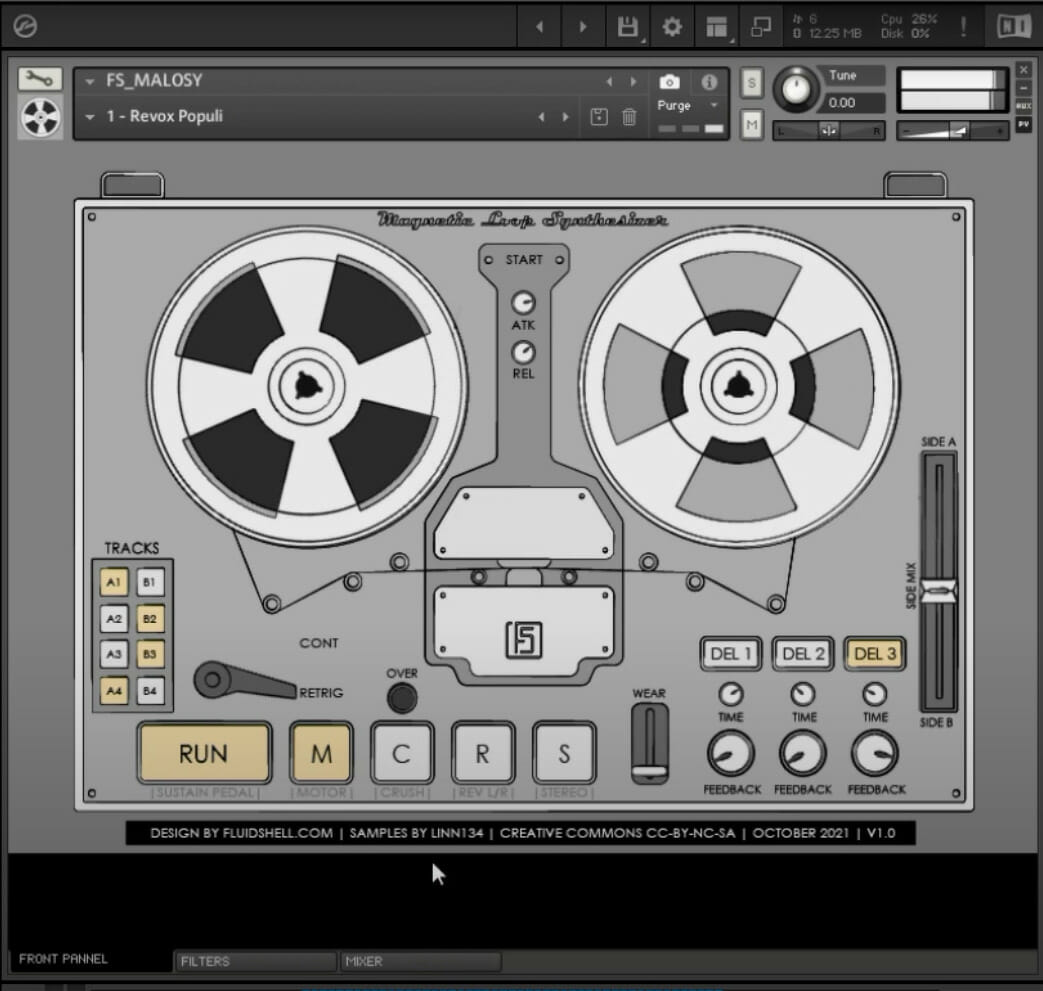Click the camera snapshot icon
Image resolution: width=1043 pixels, height=991 pixels.
point(669,82)
